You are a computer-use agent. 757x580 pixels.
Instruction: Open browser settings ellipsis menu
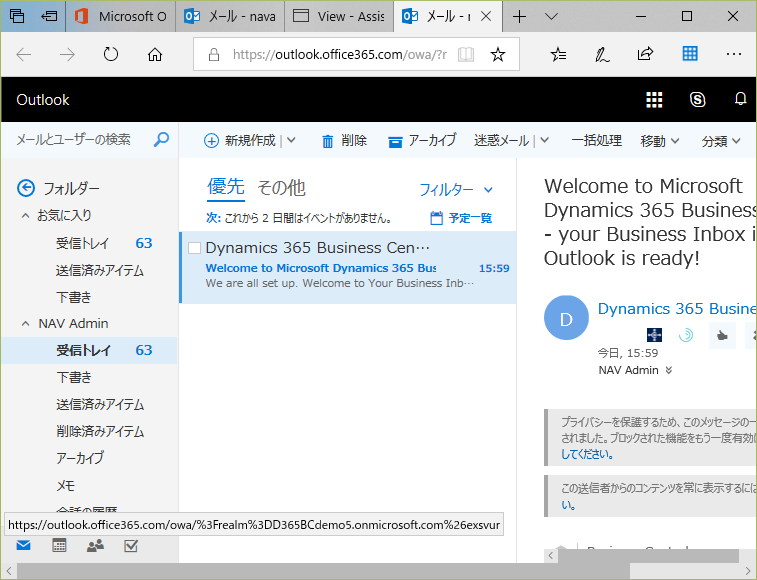click(x=733, y=54)
